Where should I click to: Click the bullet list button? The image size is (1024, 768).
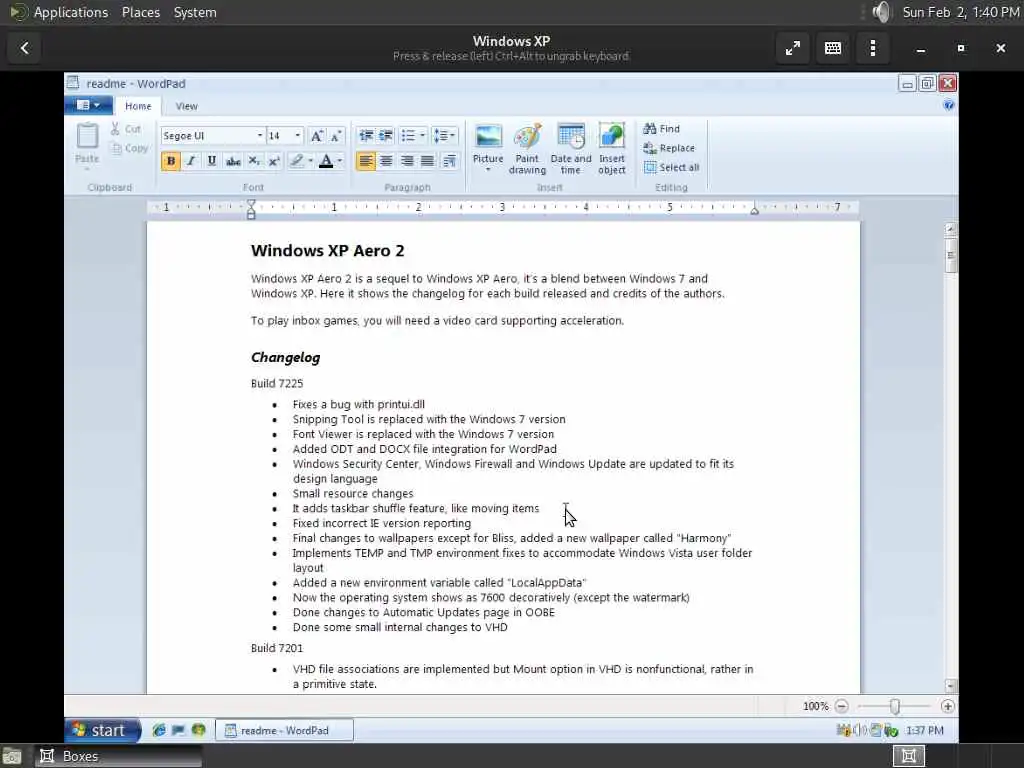tap(408, 136)
